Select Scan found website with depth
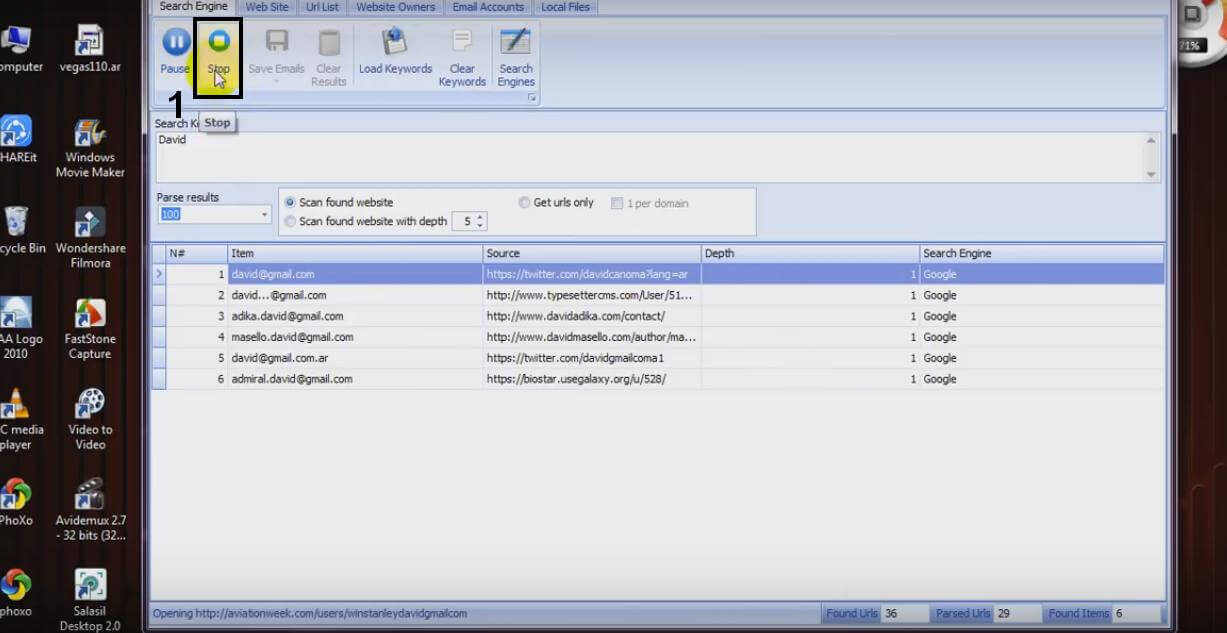Viewport: 1227px width, 633px height. 366,221
